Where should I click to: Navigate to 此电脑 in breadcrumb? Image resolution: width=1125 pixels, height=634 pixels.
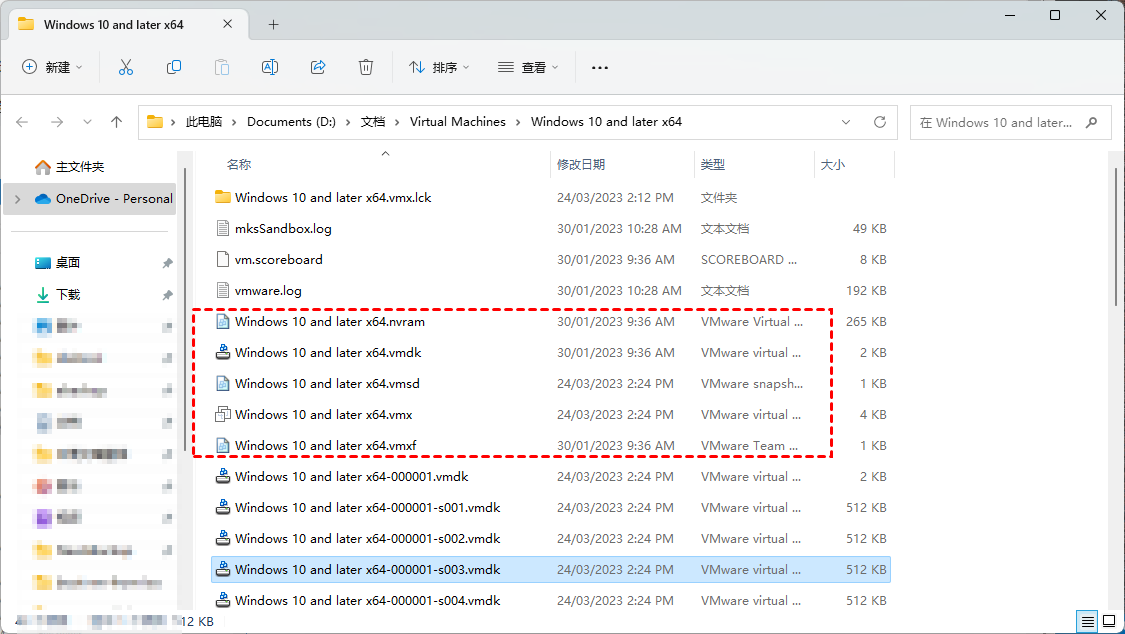(x=204, y=122)
